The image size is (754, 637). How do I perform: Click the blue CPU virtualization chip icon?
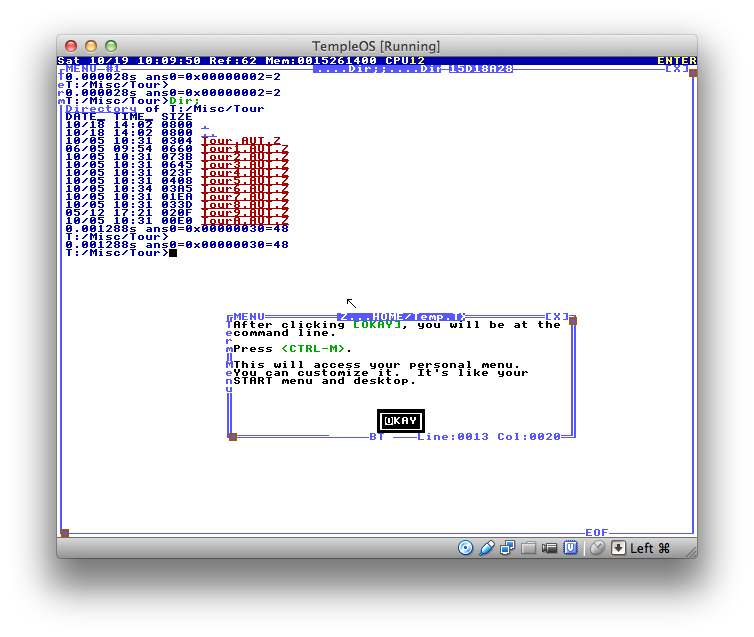[x=570, y=548]
